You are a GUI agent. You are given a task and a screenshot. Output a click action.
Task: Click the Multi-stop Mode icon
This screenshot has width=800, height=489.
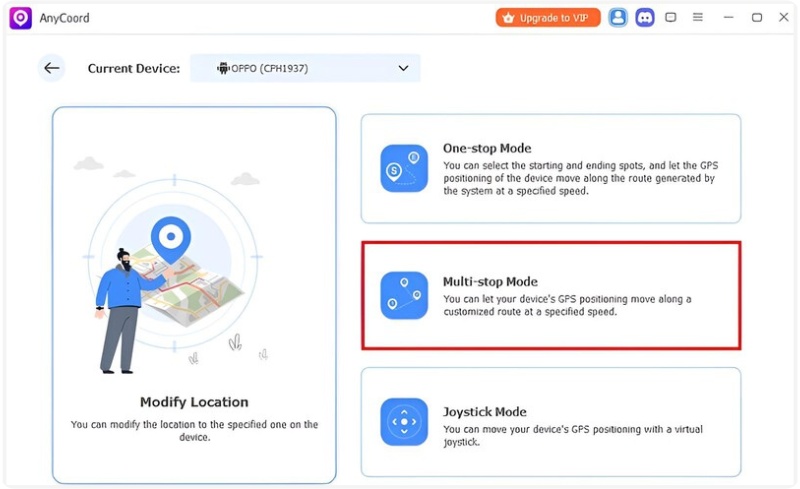click(404, 295)
